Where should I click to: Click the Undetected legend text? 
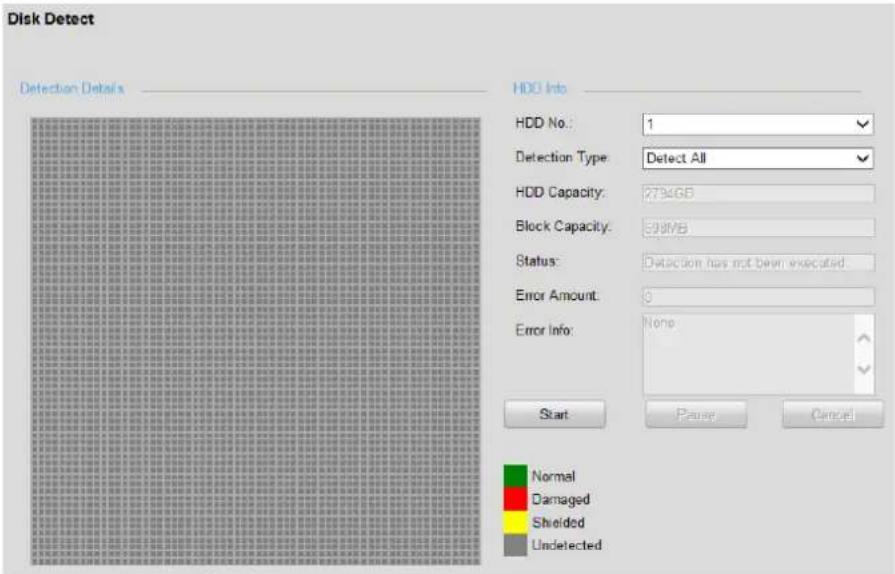(567, 545)
